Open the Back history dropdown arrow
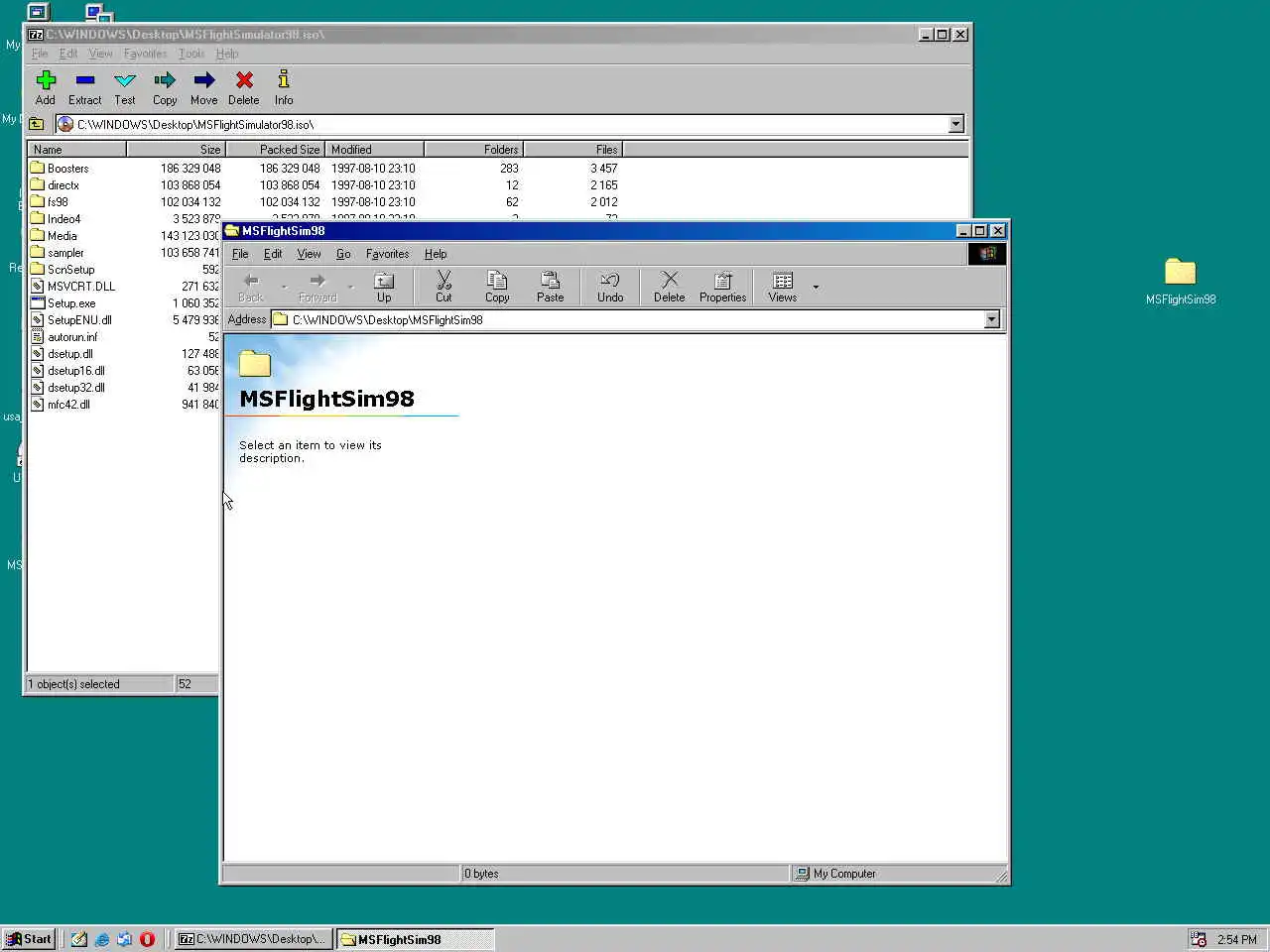This screenshot has height=952, width=1270. pyautogui.click(x=284, y=287)
